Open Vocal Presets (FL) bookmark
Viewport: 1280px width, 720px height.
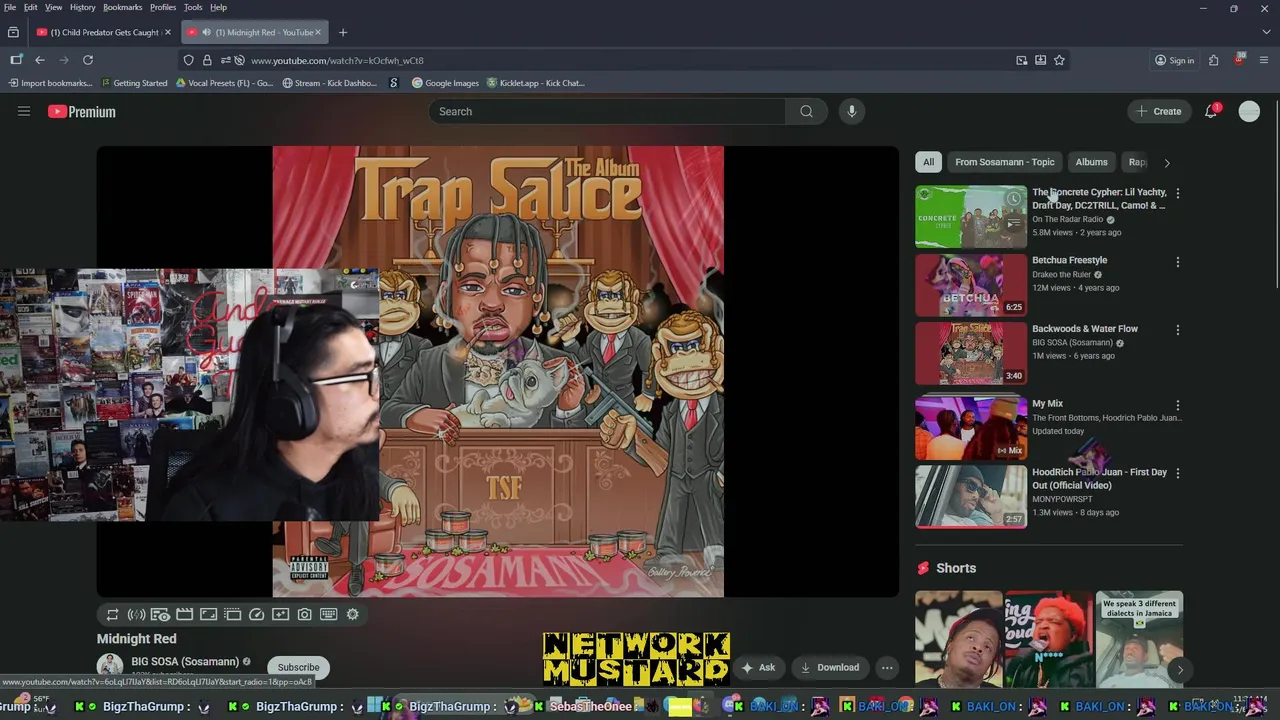click(x=224, y=83)
